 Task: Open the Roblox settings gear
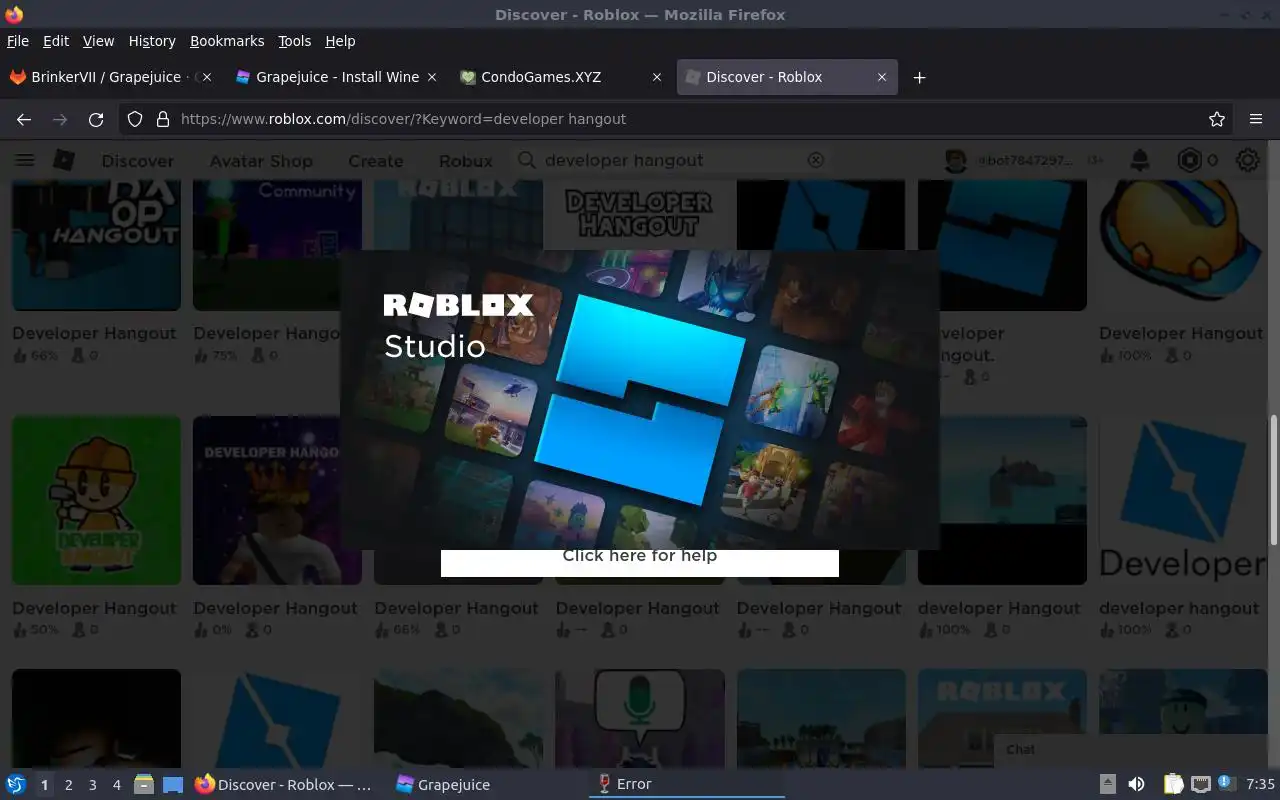point(1247,160)
